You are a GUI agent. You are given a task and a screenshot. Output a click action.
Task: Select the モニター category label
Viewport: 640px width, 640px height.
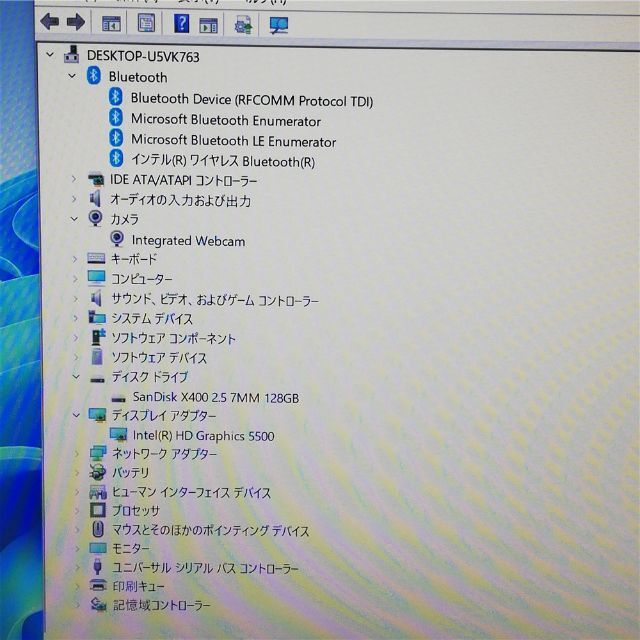click(x=131, y=548)
